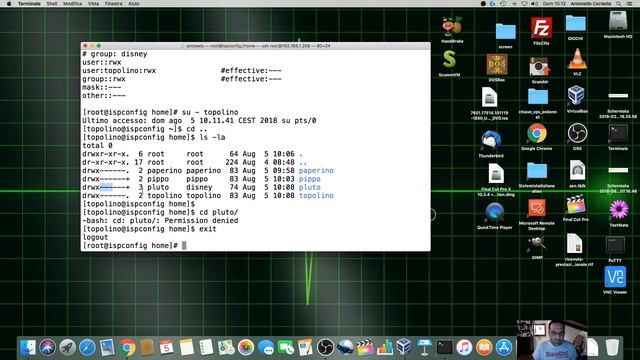This screenshot has height=360, width=640.
Task: Select the aec.tblk file icon
Action: tap(577, 171)
